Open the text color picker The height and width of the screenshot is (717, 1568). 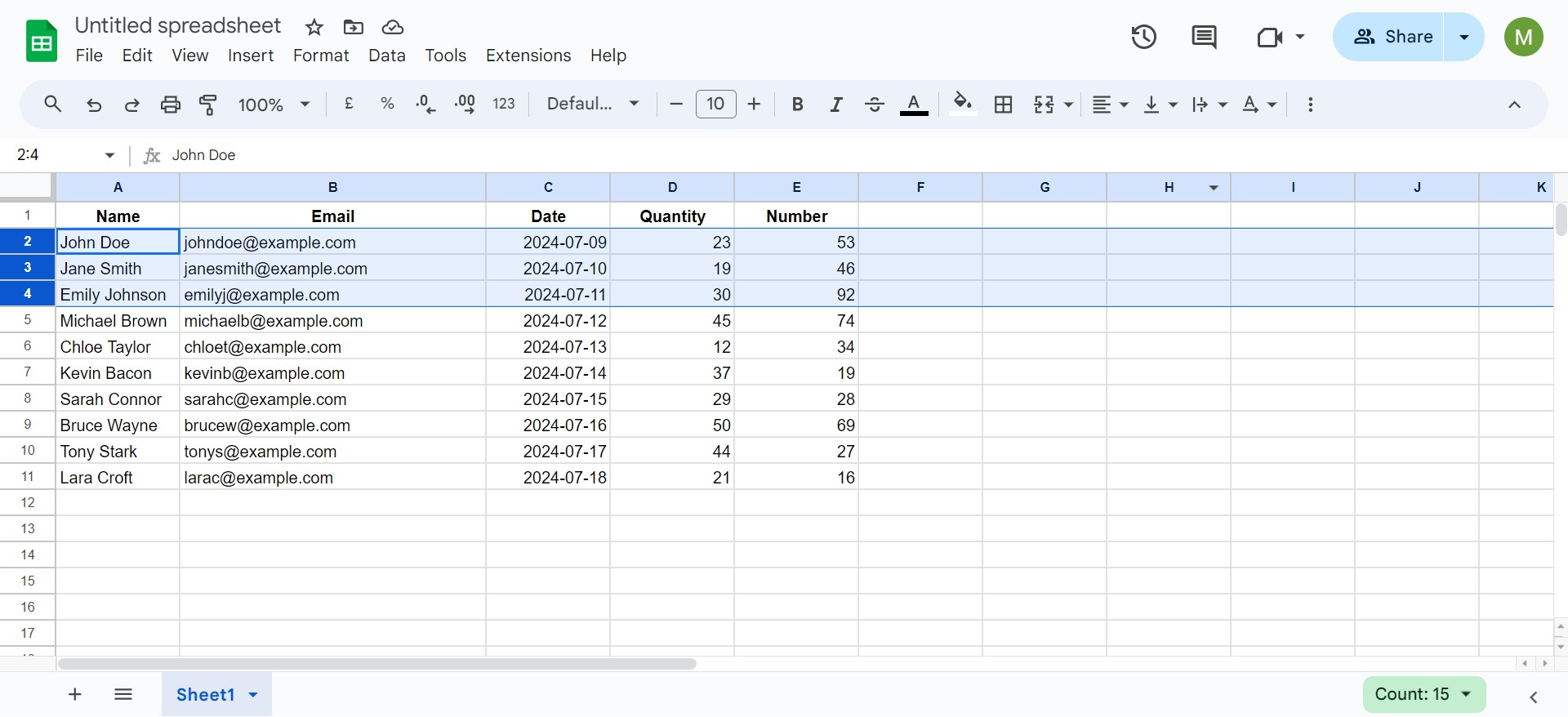(x=914, y=105)
